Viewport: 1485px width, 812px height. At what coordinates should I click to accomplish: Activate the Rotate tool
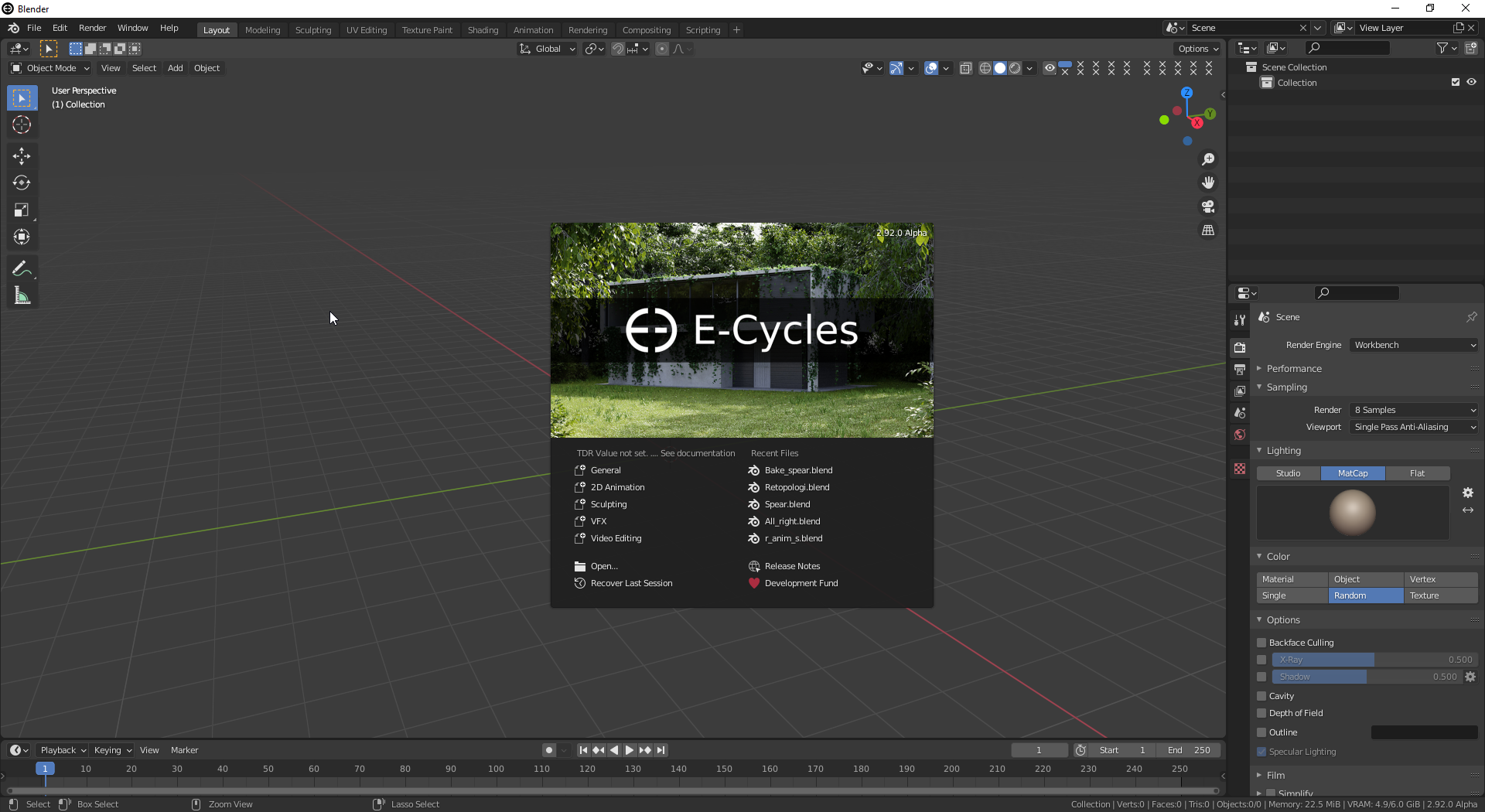tap(22, 183)
